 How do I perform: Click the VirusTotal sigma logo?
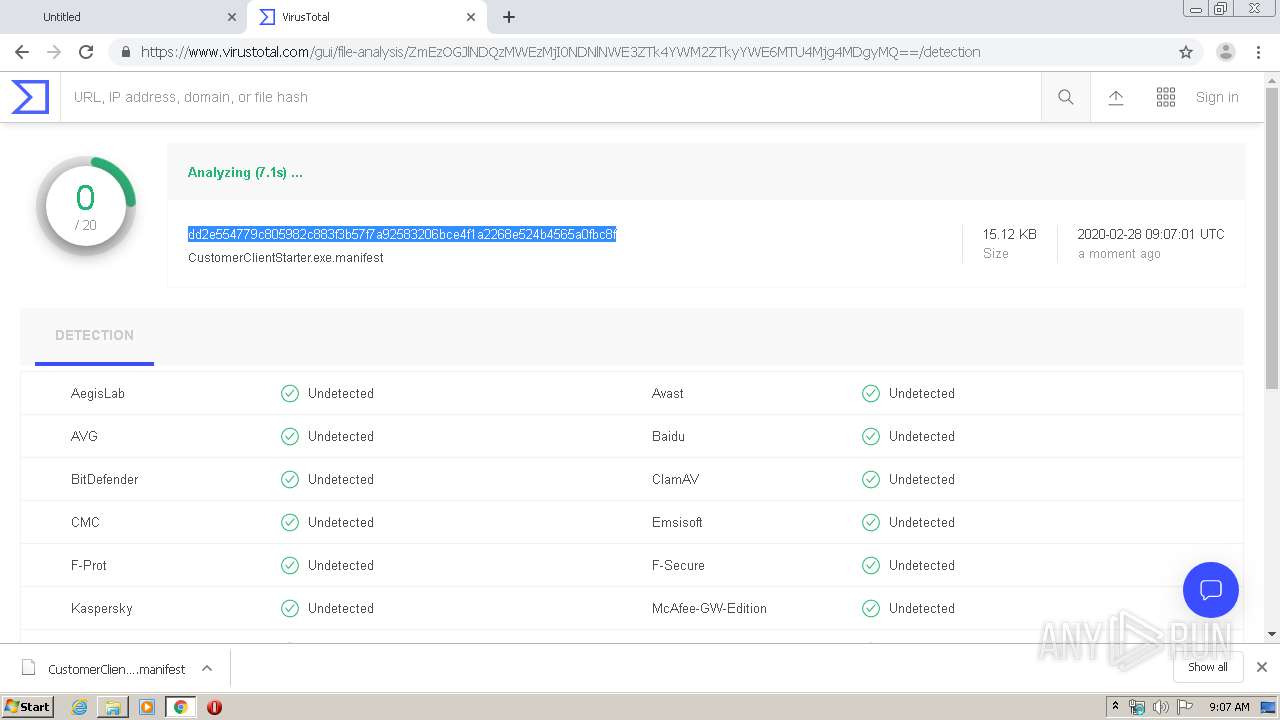pyautogui.click(x=30, y=97)
